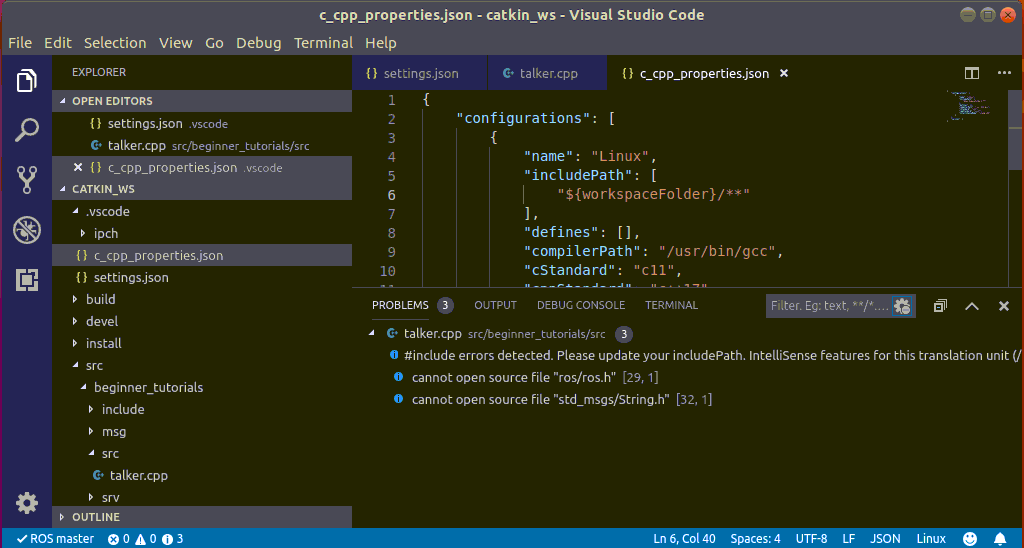The image size is (1024, 548).
Task: Collapse talker.cpp group in Problems
Action: 372,334
